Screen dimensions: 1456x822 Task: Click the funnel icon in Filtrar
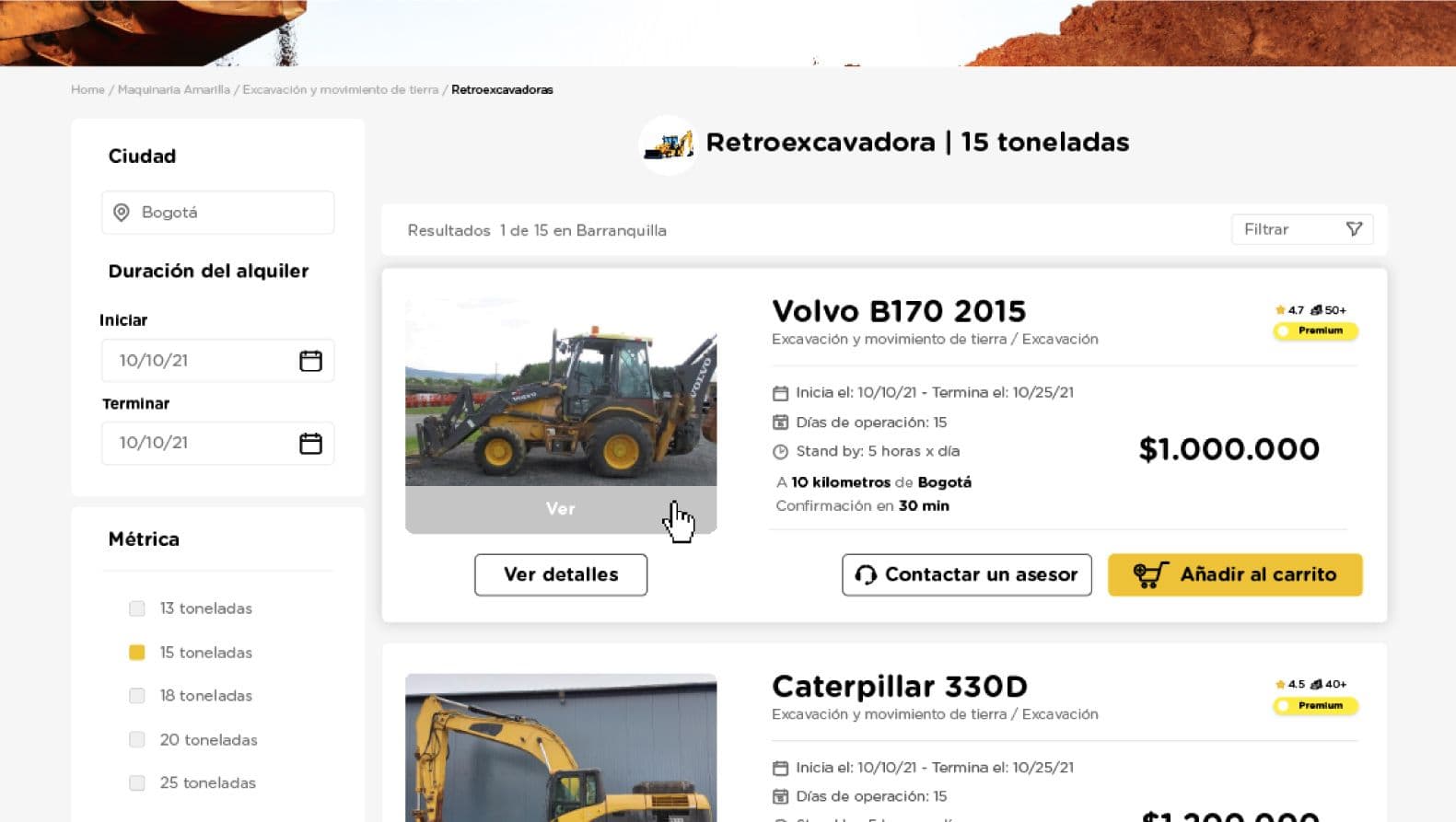(1354, 229)
